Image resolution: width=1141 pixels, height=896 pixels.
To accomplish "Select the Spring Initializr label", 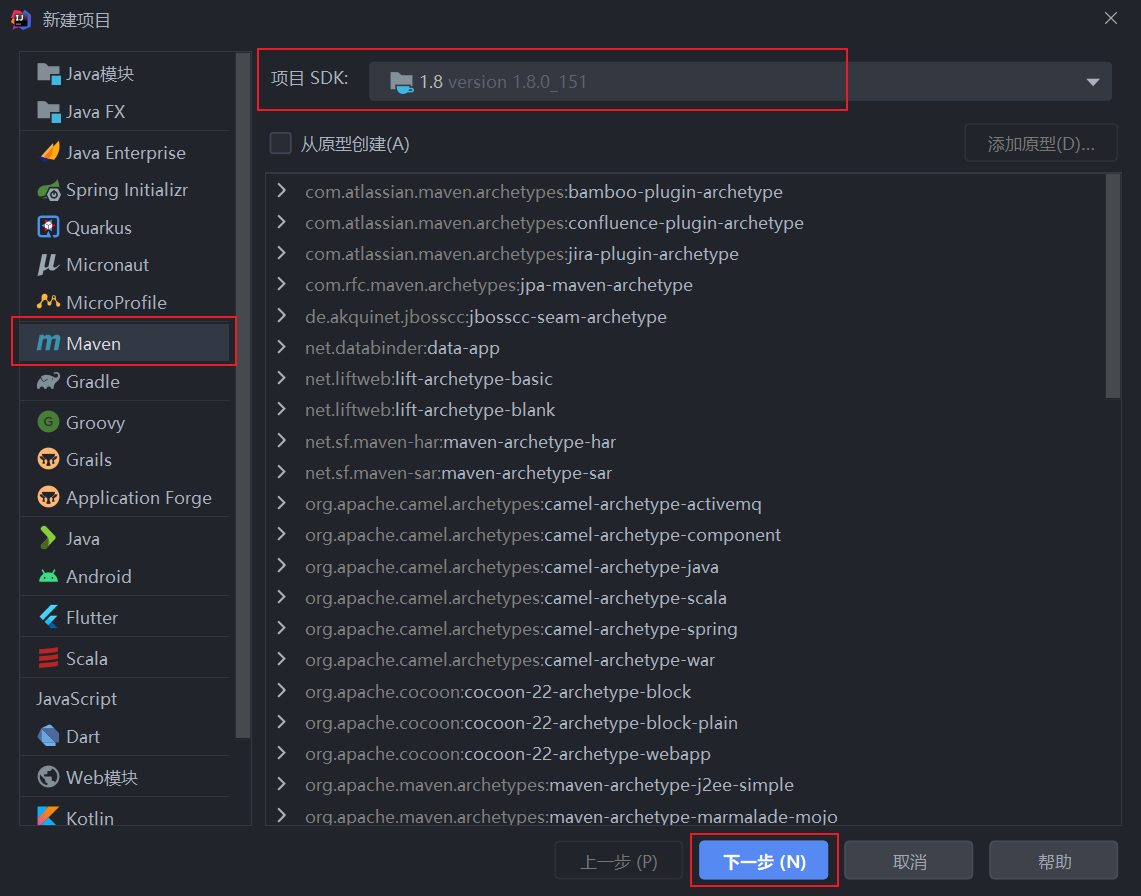I will [127, 190].
